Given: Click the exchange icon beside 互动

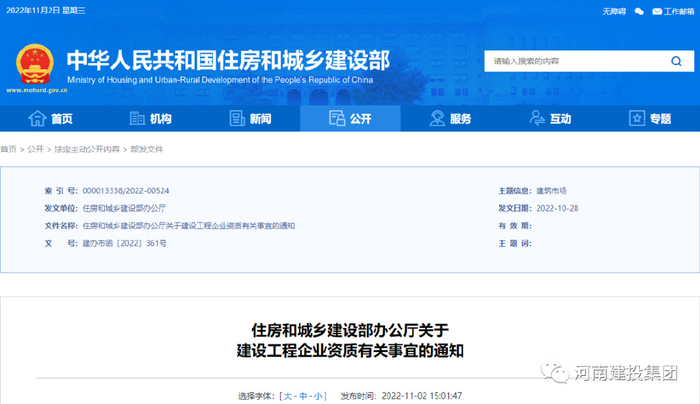Looking at the screenshot, I should click(x=537, y=118).
